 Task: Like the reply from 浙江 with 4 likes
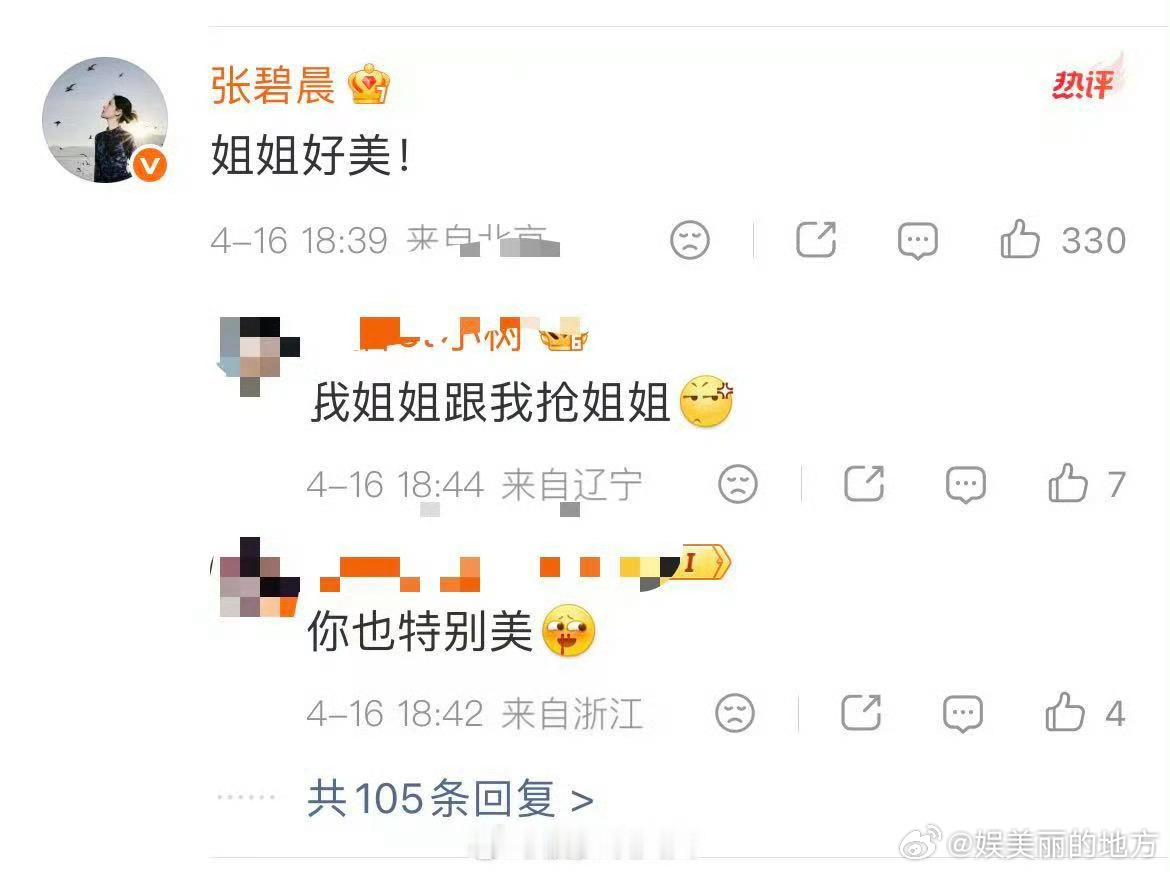[x=1065, y=712]
